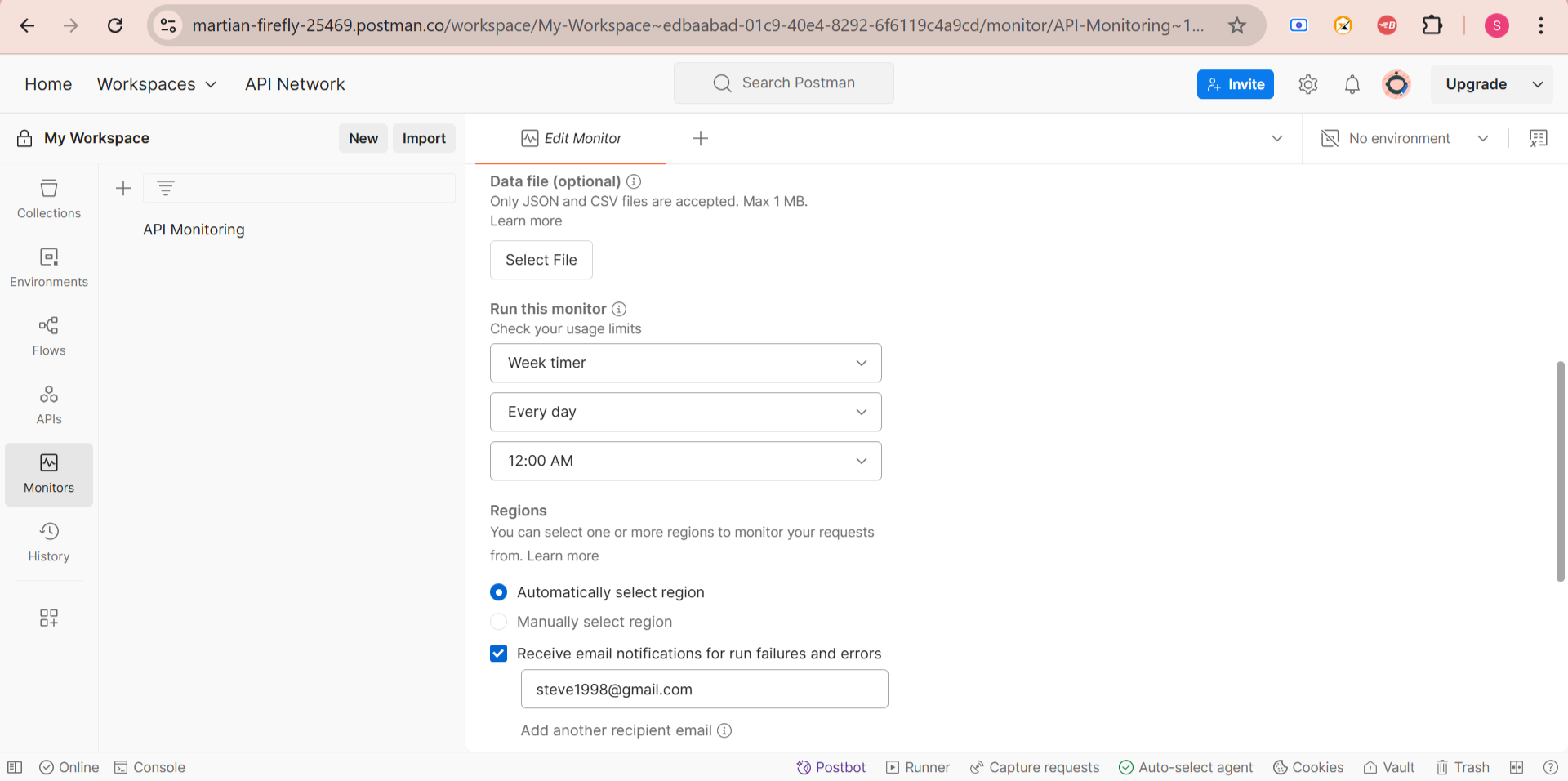Open the Data file Learn more link
This screenshot has height=781, width=1568.
click(x=526, y=221)
